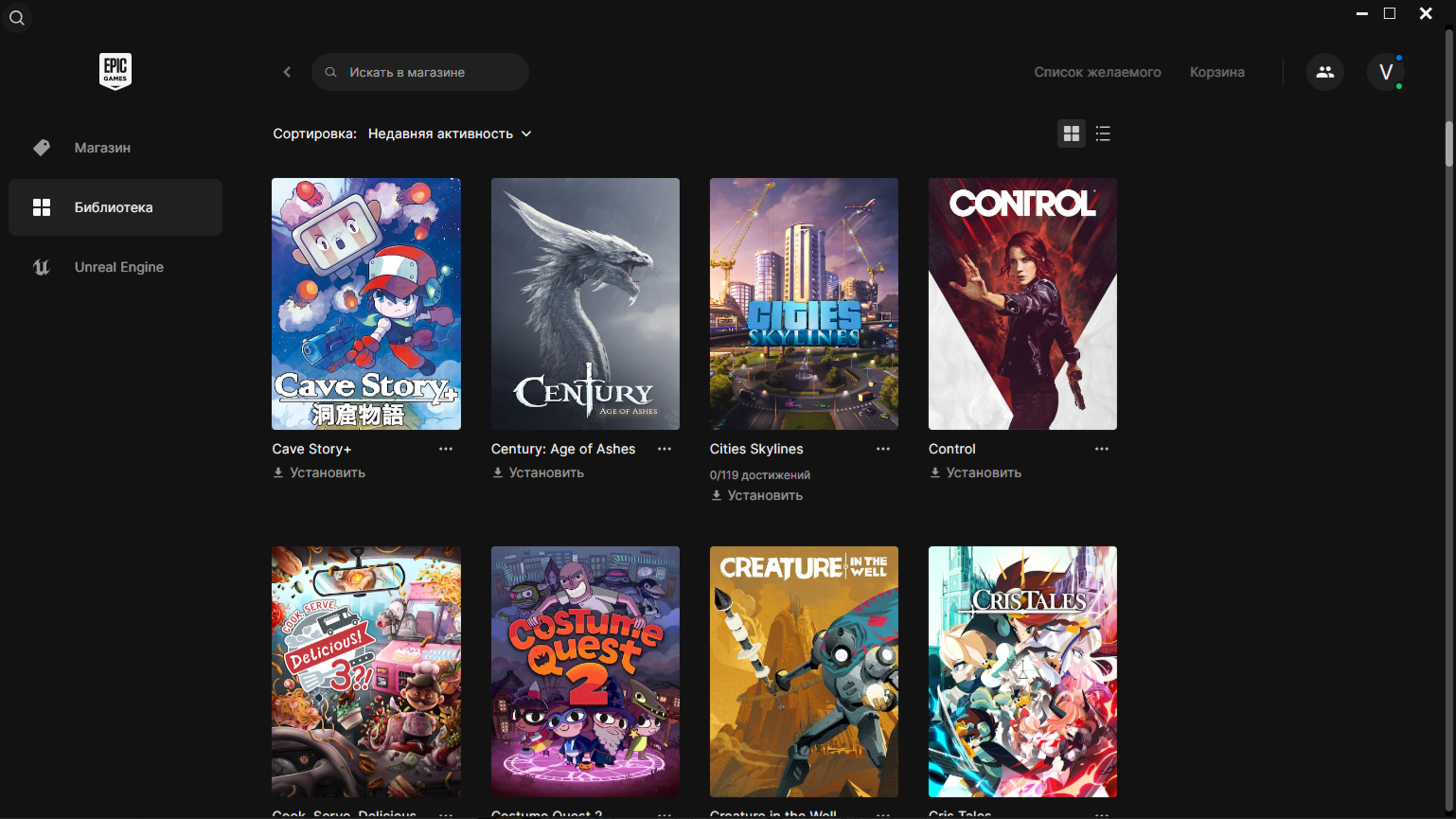Click the download icon under Cave Story+
This screenshot has width=1456, height=819.
coord(278,472)
